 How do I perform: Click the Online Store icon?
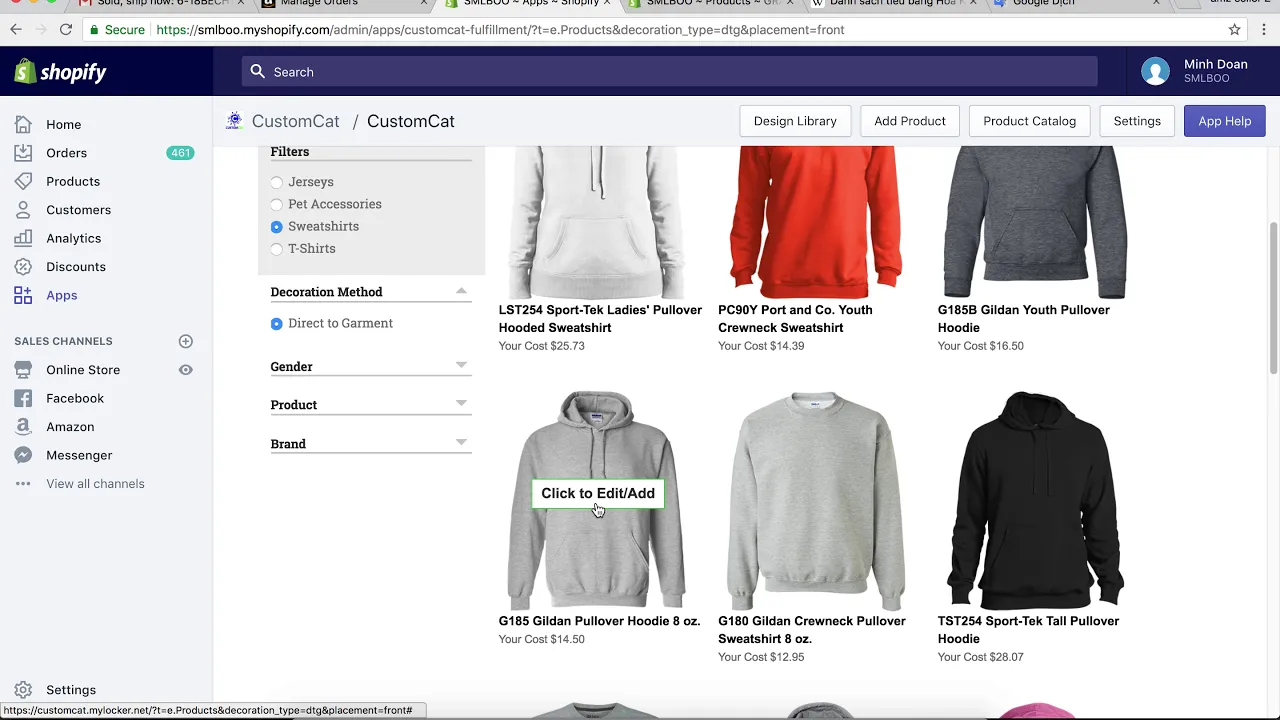(23, 370)
